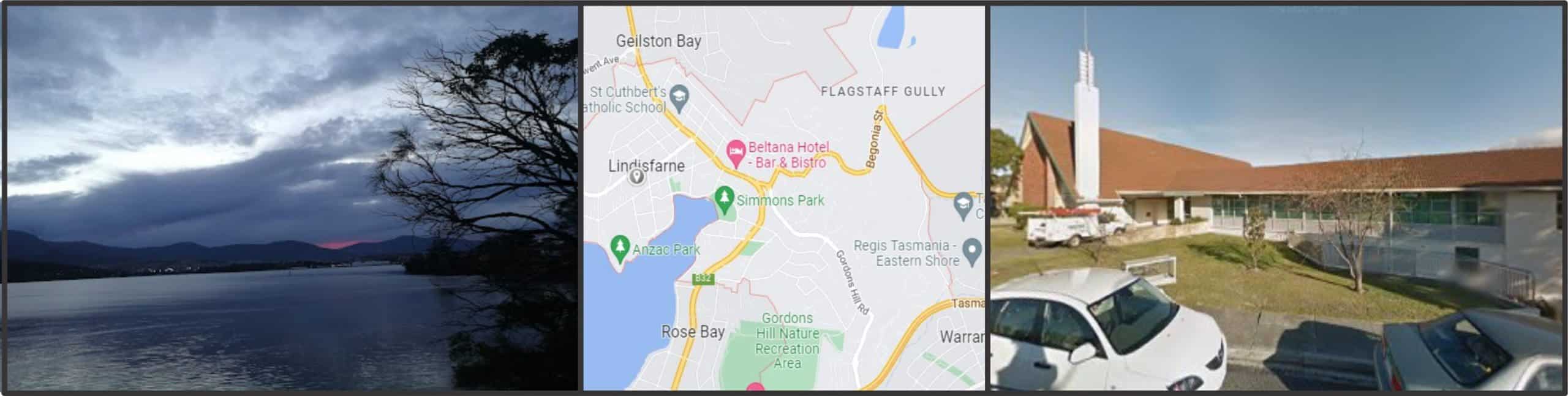The width and height of the screenshot is (1568, 396).
Task: Click the Warrane label at map edge
Action: tap(962, 337)
